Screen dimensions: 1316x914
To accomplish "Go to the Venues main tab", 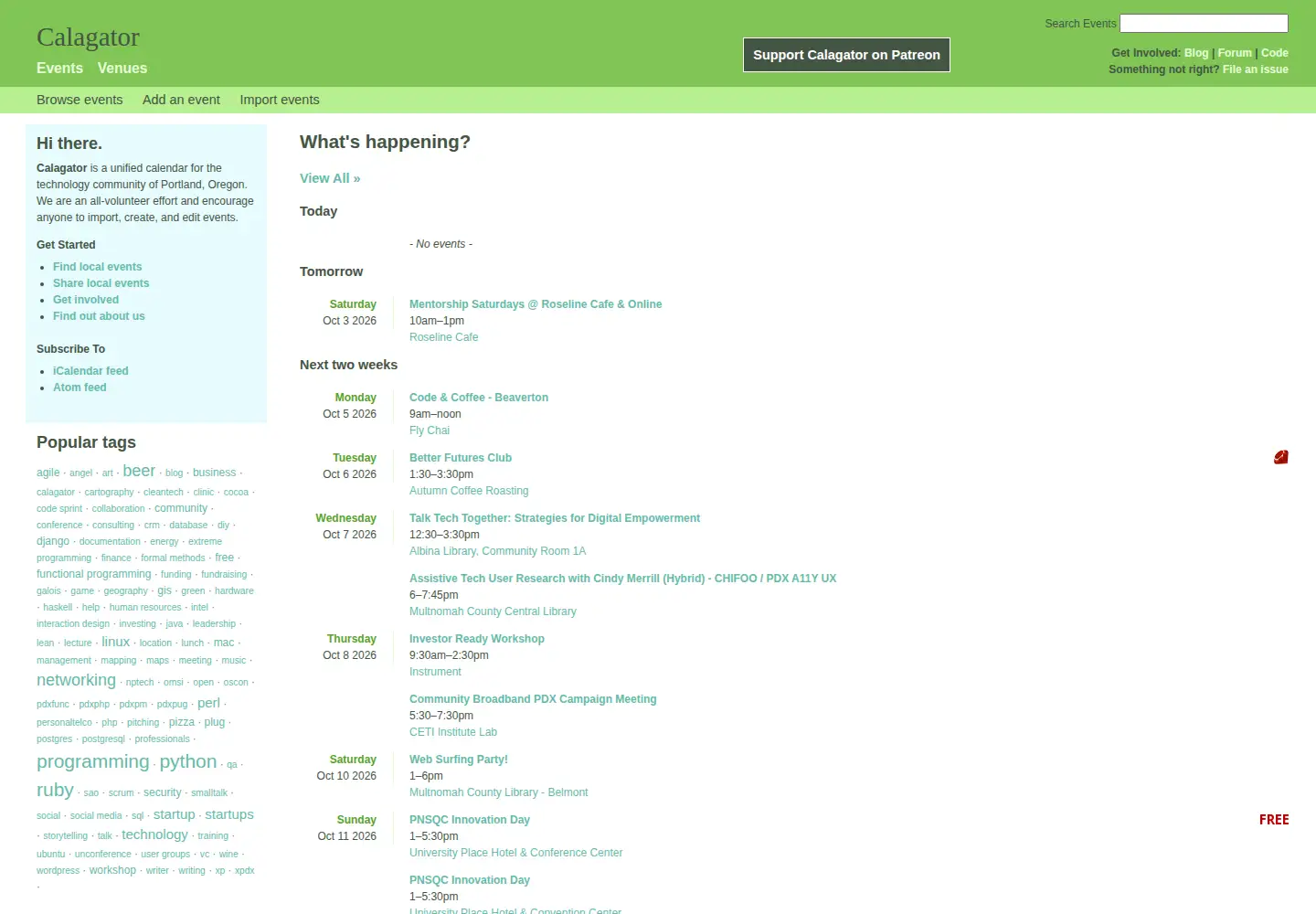I will click(122, 69).
